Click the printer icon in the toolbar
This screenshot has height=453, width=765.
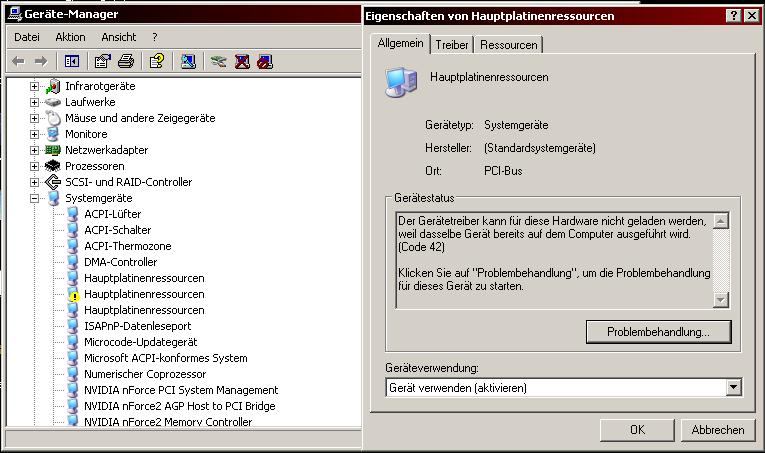[x=126, y=61]
